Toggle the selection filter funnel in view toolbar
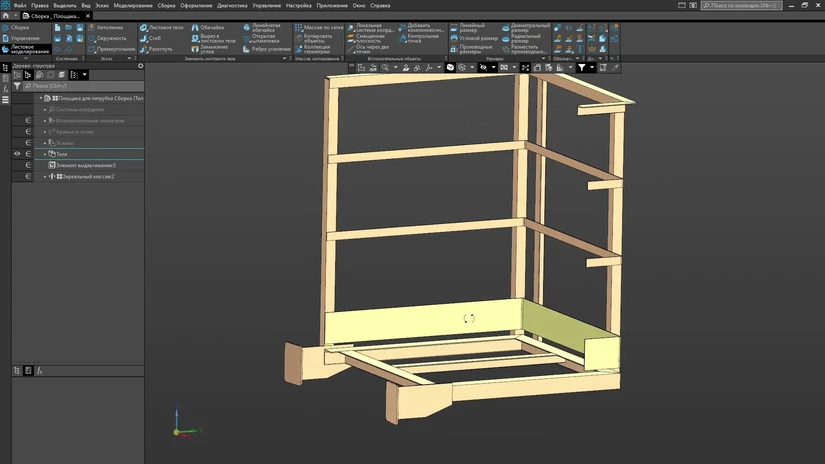The height and width of the screenshot is (464, 825). [x=581, y=67]
